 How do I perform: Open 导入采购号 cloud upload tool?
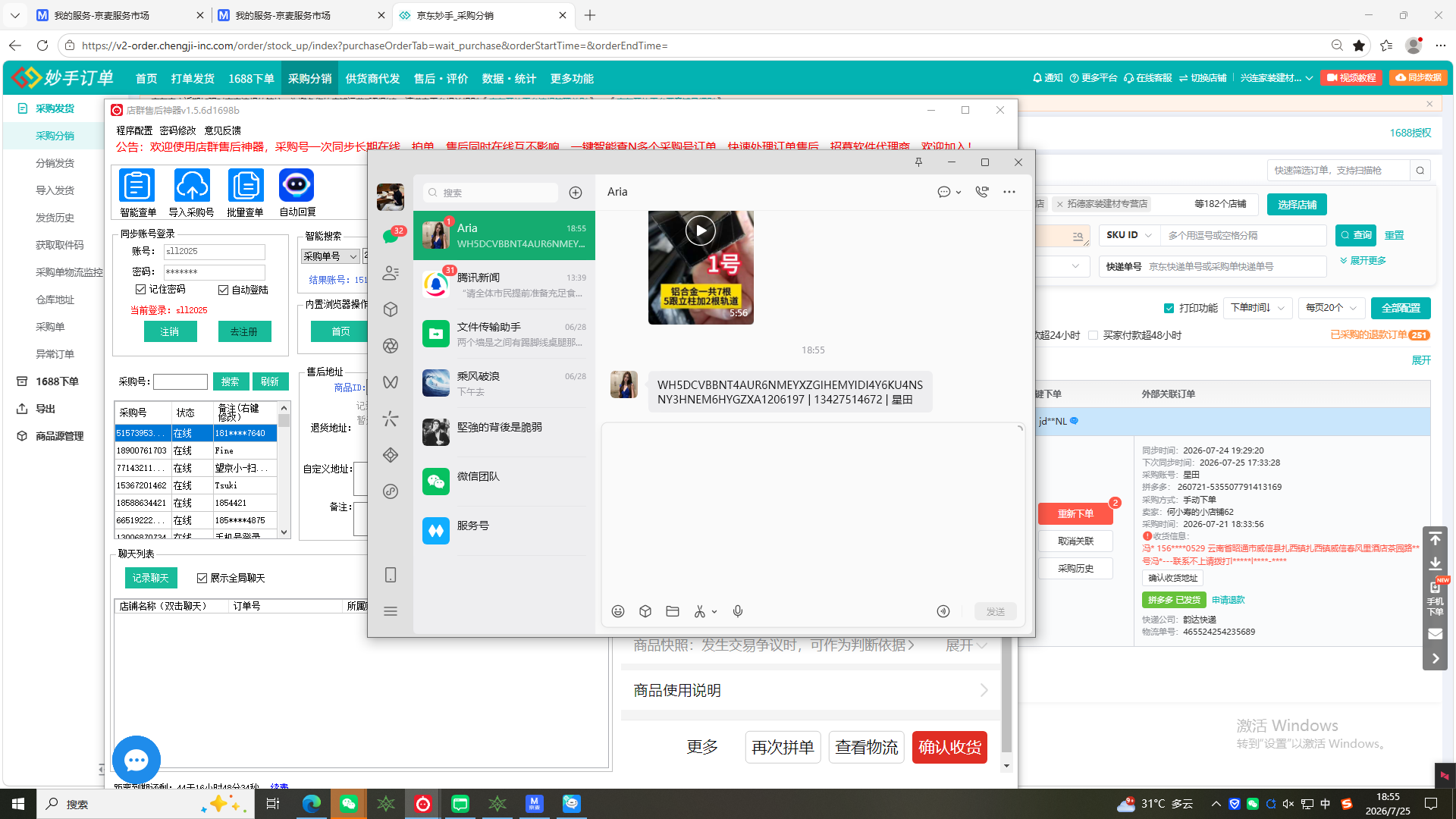[x=191, y=193]
